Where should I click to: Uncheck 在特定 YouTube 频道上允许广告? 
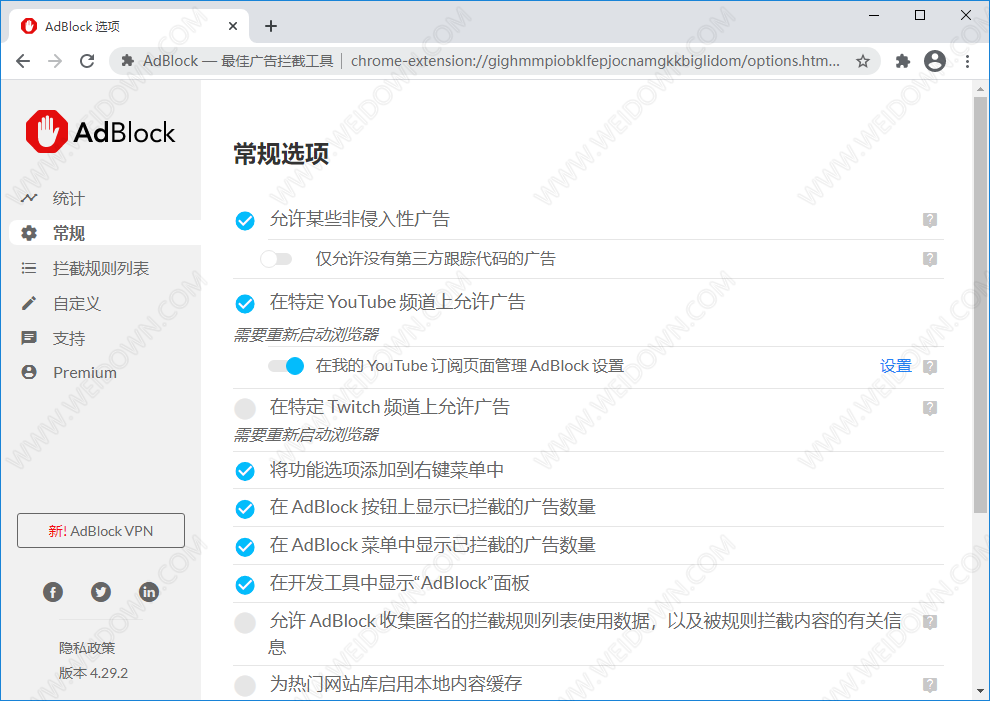point(245,304)
